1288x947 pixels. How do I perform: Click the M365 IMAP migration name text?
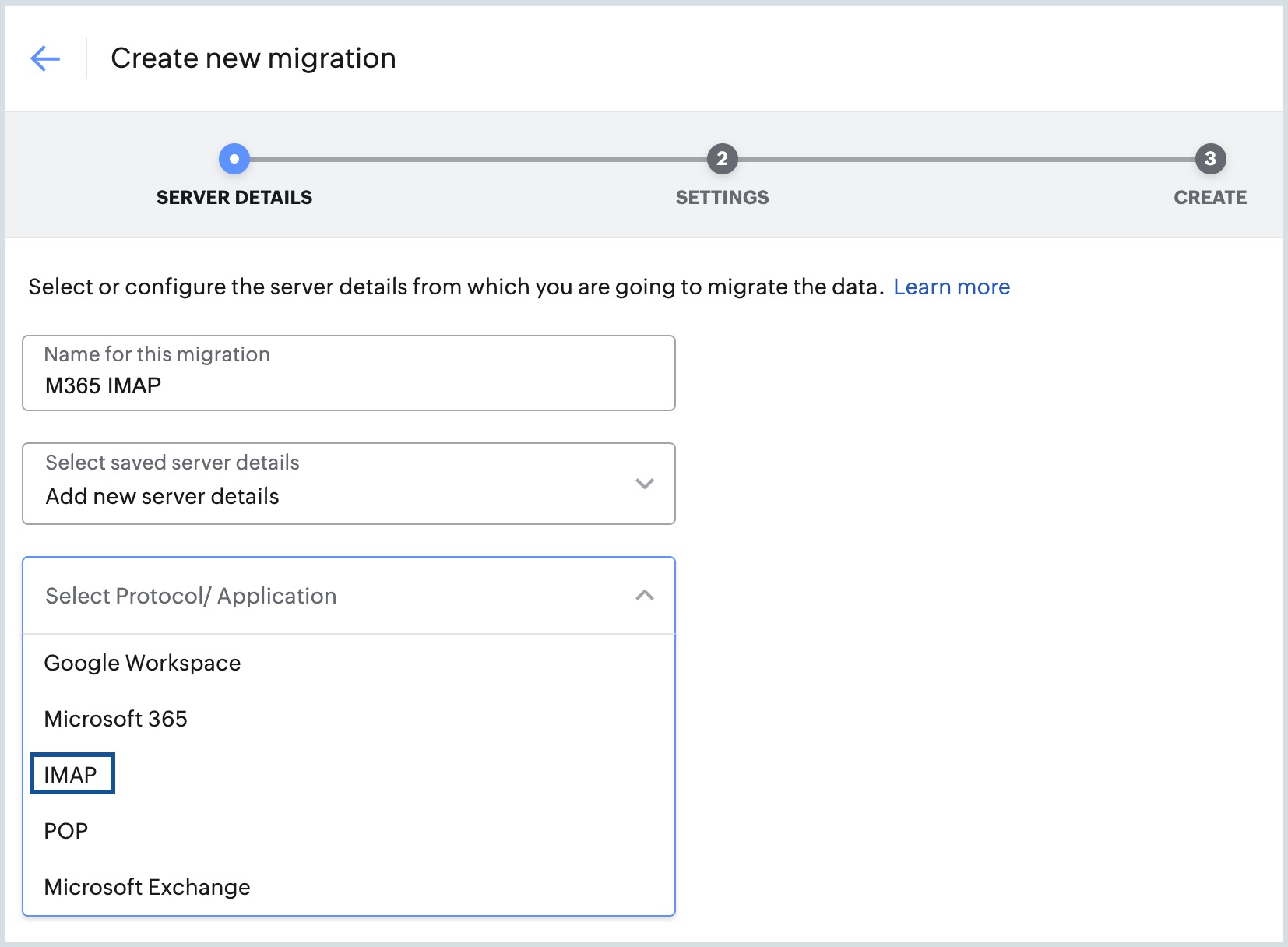click(103, 384)
